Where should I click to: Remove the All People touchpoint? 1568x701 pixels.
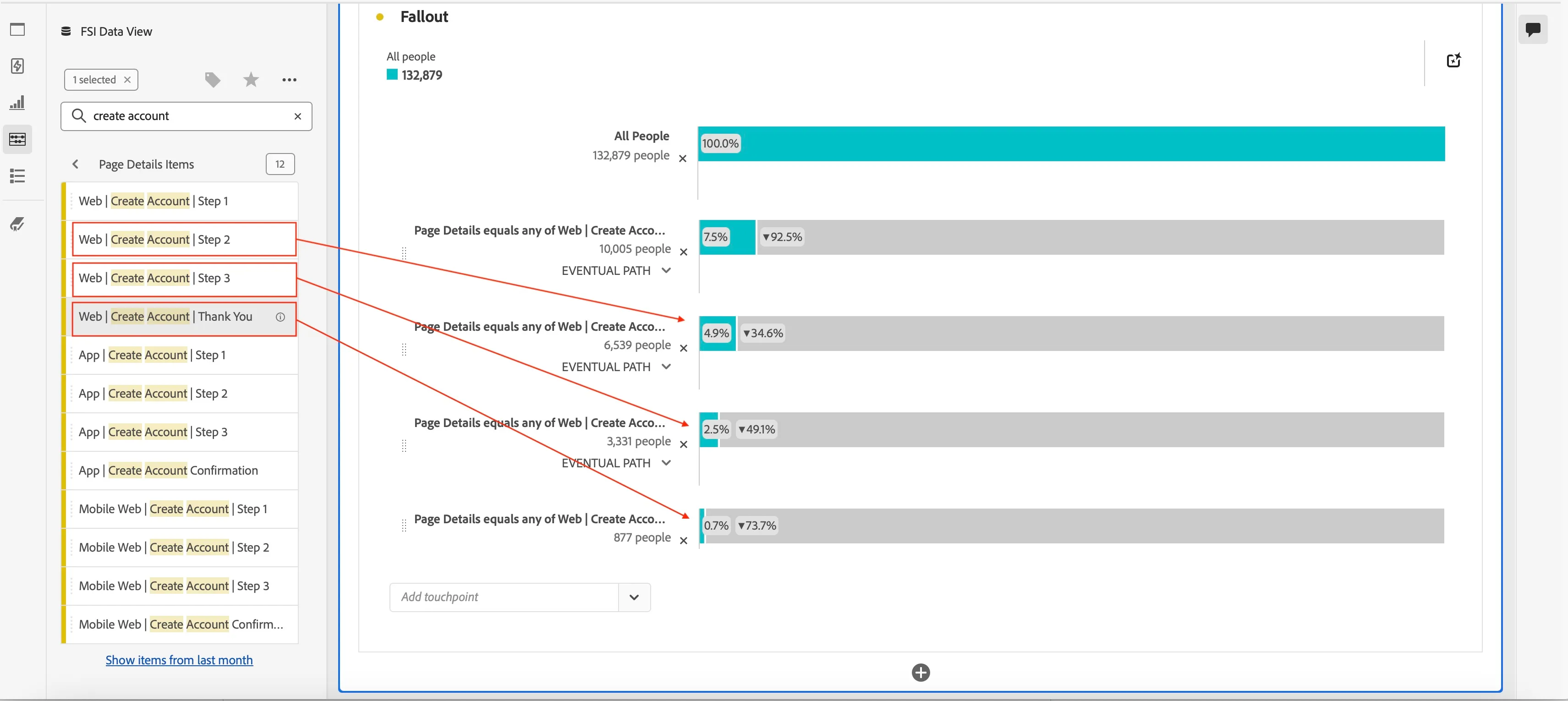pyautogui.click(x=683, y=158)
